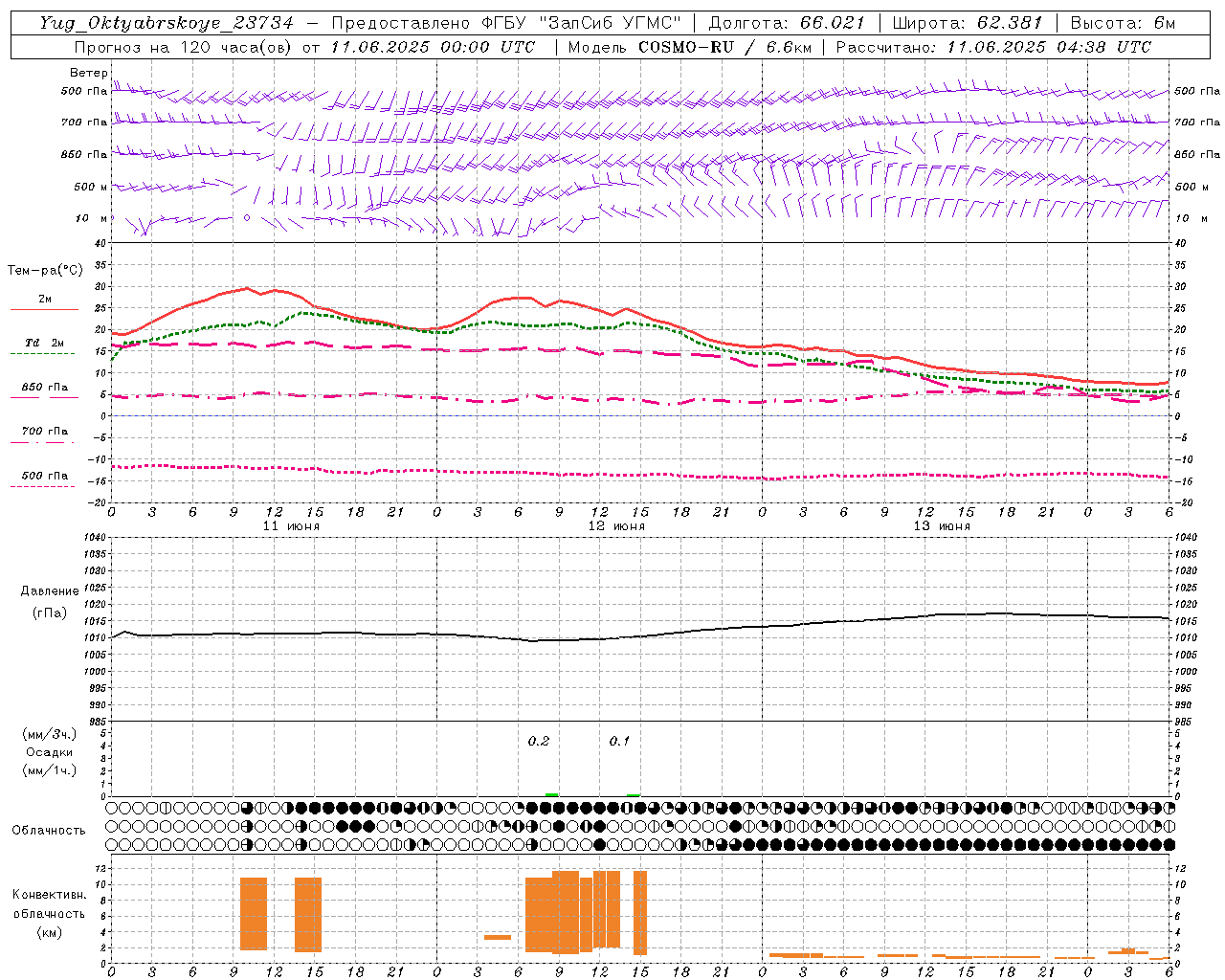This screenshot has width=1225, height=980.
Task: Click the '(мм/1ч.)' precipitation unit label
Action: (50, 770)
